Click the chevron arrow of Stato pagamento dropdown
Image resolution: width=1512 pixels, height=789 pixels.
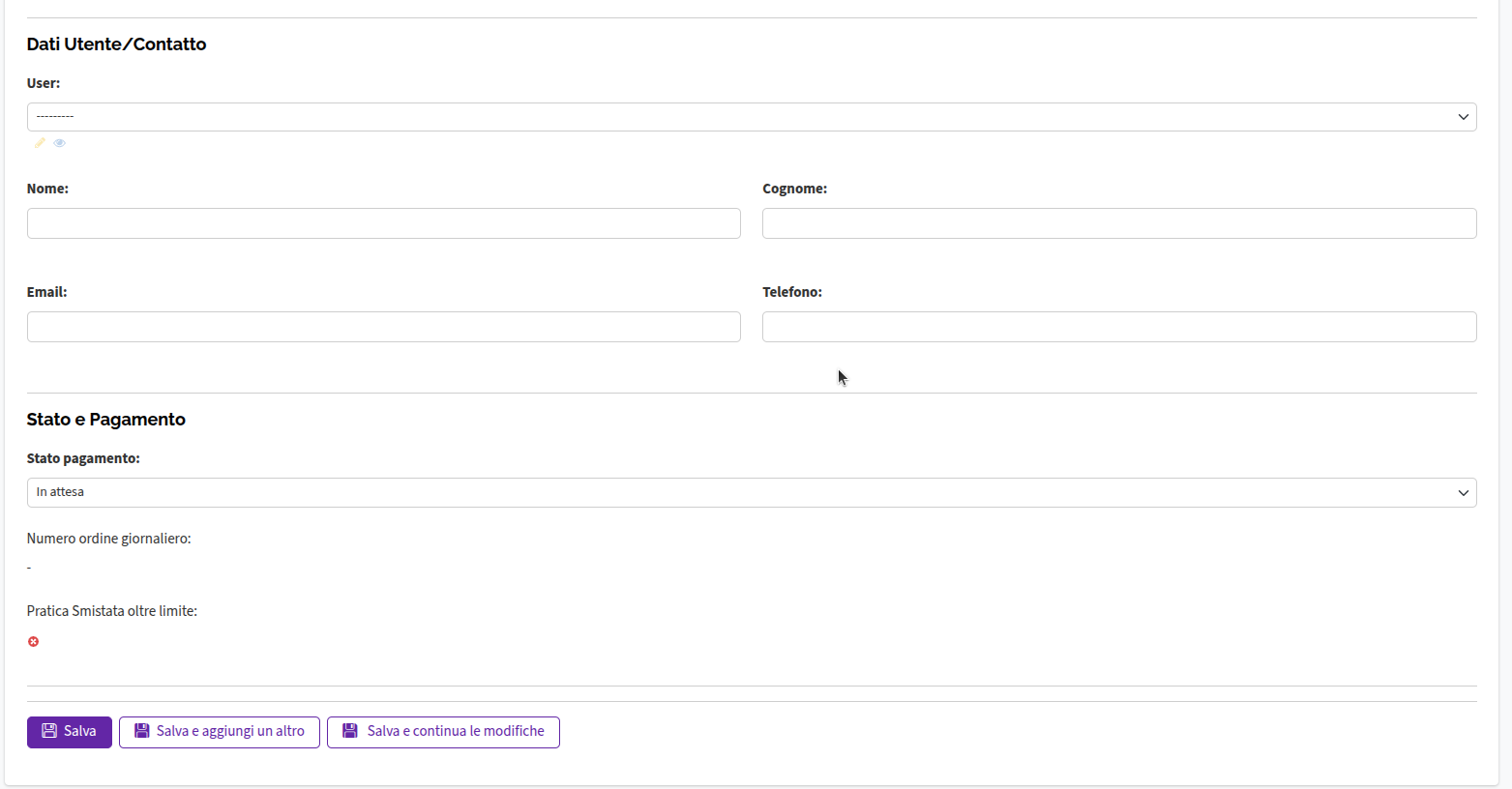(1463, 492)
